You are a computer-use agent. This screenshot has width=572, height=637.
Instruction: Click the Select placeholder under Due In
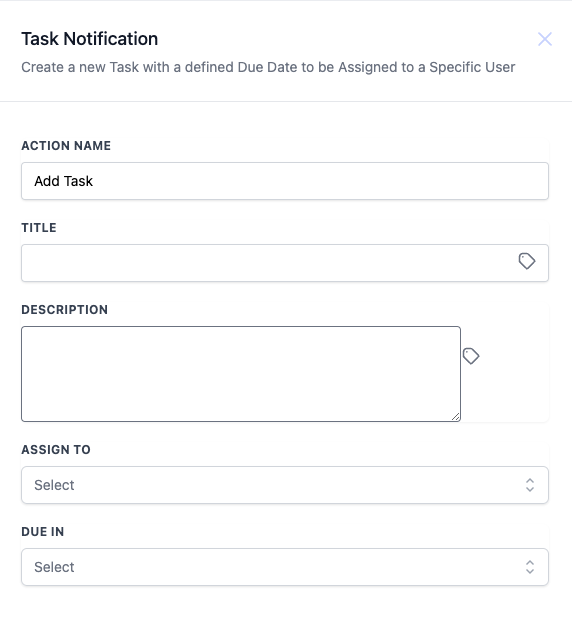click(54, 567)
